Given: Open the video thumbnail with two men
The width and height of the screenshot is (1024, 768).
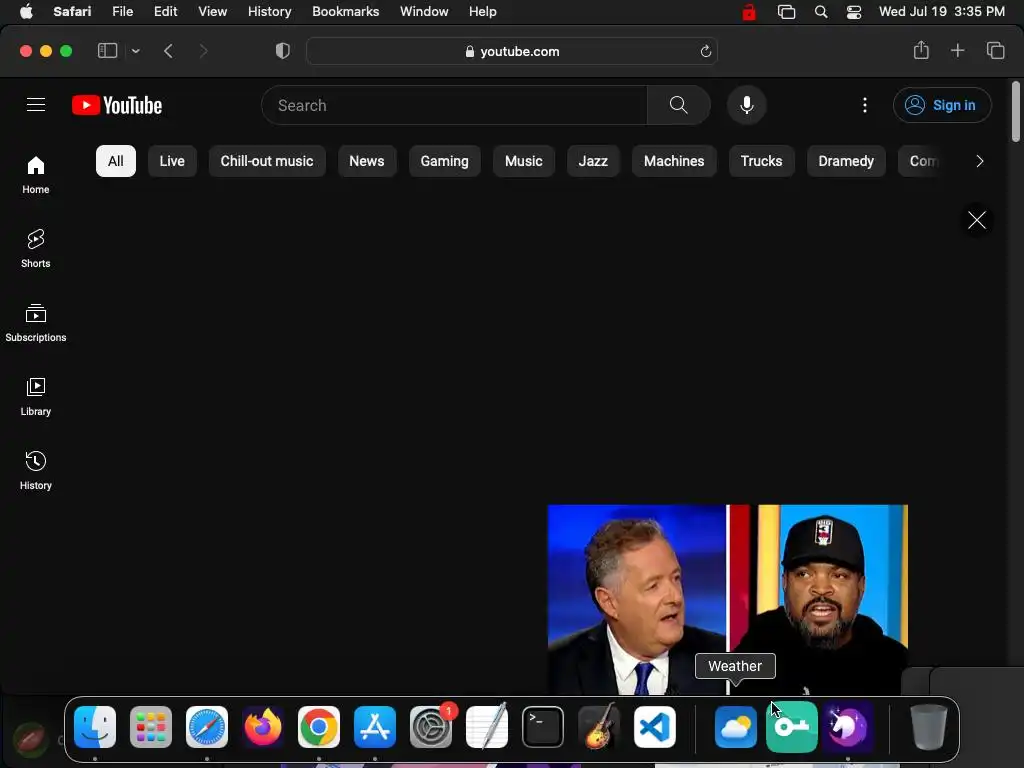Looking at the screenshot, I should [727, 599].
